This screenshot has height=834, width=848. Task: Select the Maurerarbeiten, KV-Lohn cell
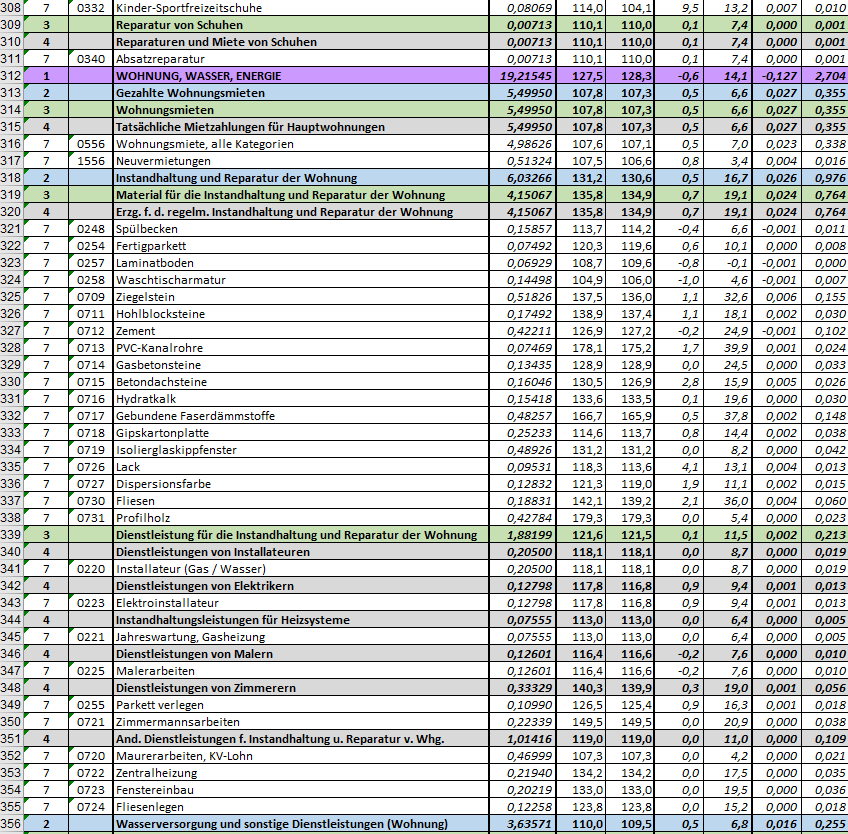point(300,756)
